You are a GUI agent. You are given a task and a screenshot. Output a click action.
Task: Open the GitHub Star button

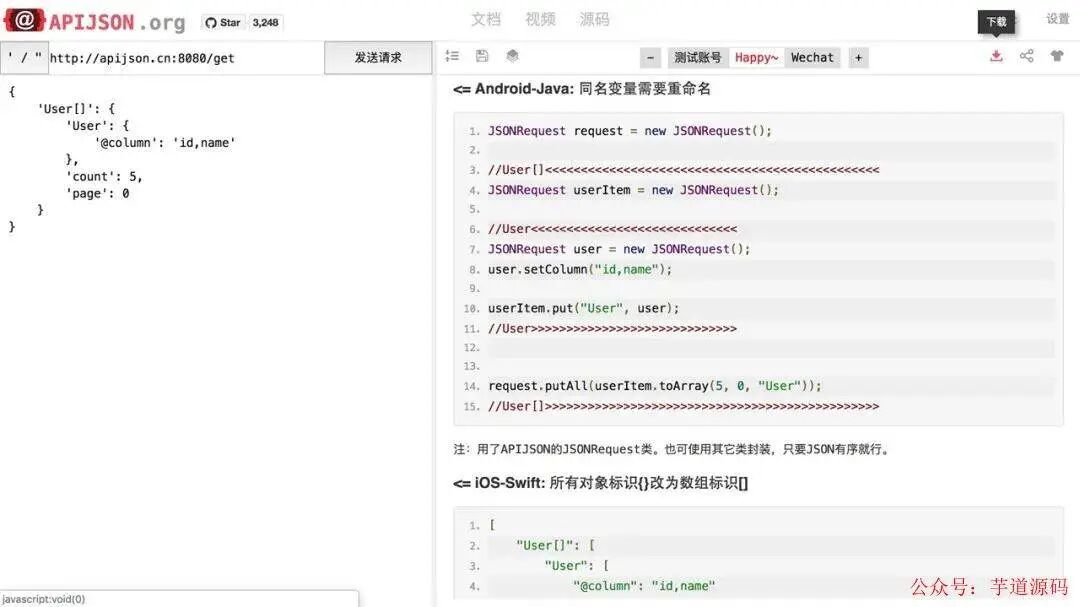pyautogui.click(x=223, y=23)
